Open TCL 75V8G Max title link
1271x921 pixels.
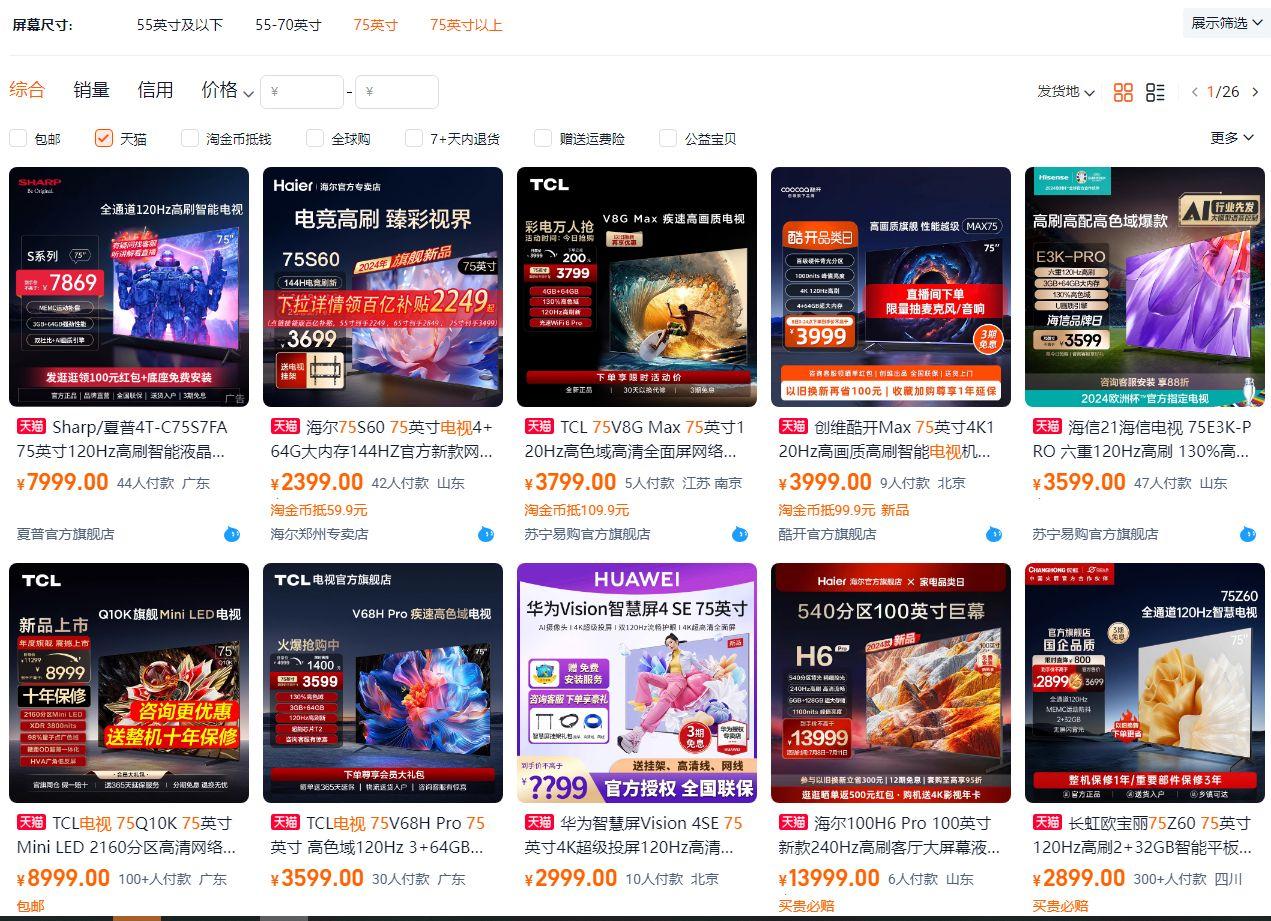635,439
